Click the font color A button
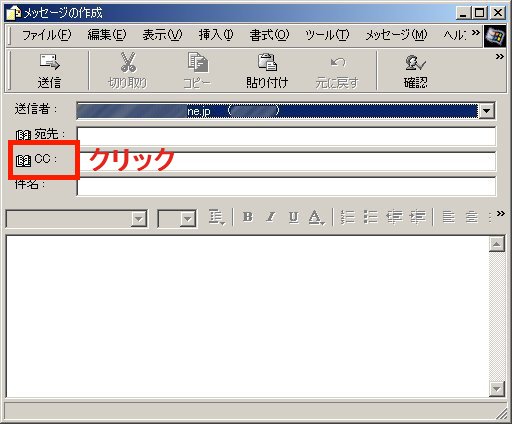This screenshot has width=512, height=424. pos(315,218)
